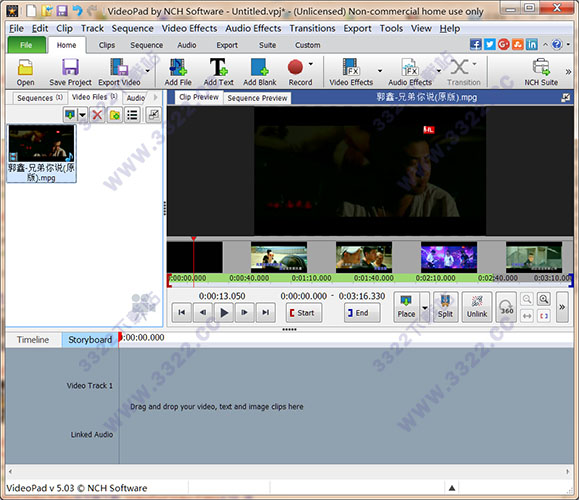Image resolution: width=579 pixels, height=500 pixels.
Task: Click the green clip range bar at 0:01:40.000
Action: (373, 278)
